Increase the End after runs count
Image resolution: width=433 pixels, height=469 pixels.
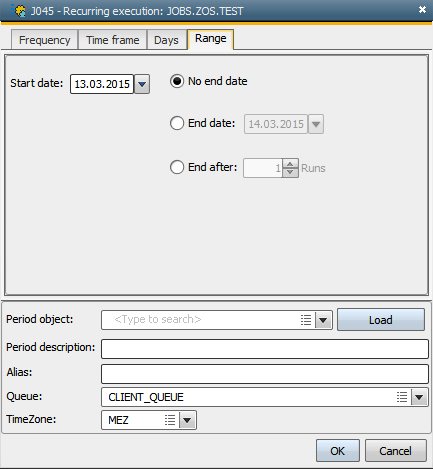(x=290, y=164)
